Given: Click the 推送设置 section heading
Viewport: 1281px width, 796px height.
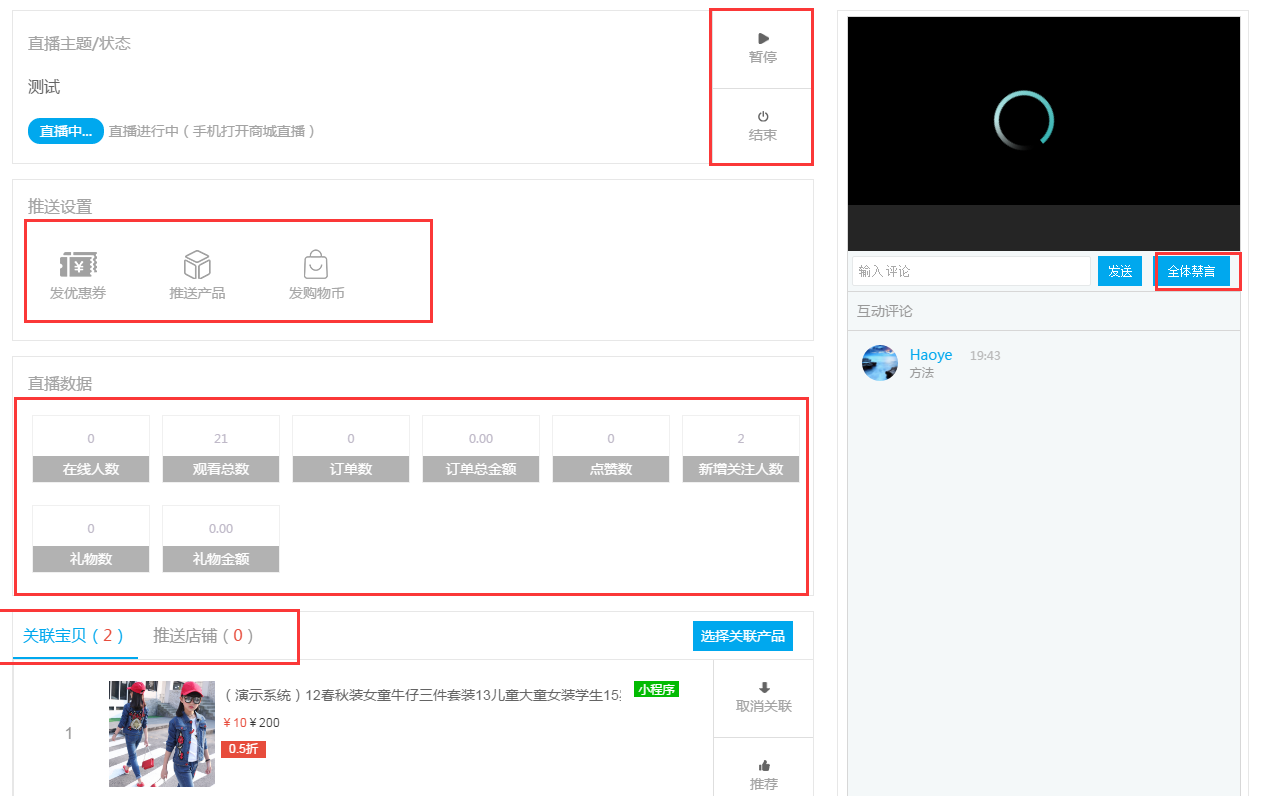Looking at the screenshot, I should (60, 207).
